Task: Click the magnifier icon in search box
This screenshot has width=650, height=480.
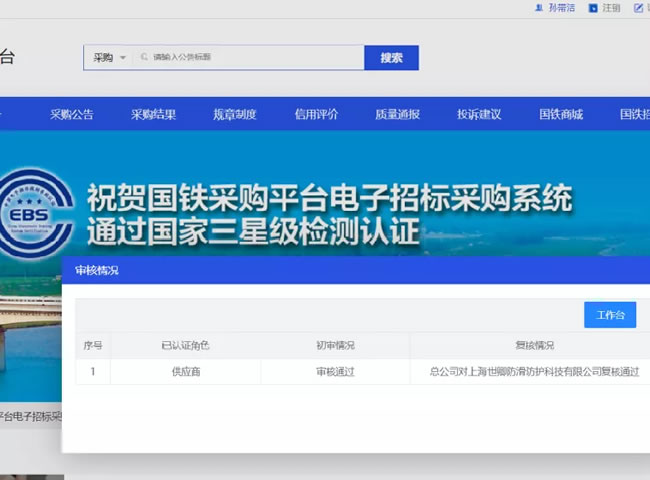Action: (x=144, y=57)
